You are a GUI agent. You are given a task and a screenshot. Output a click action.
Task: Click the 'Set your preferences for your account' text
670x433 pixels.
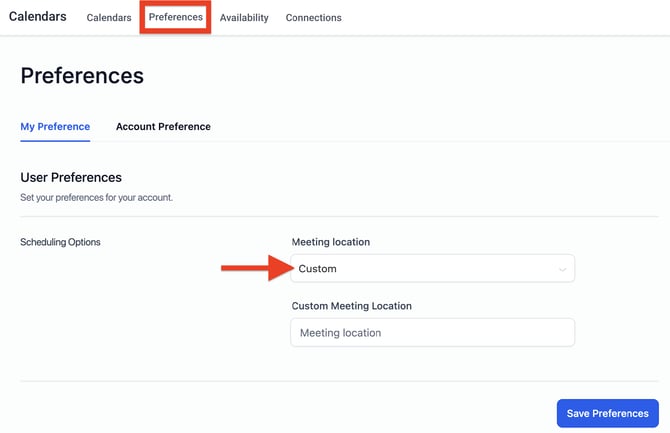click(97, 198)
